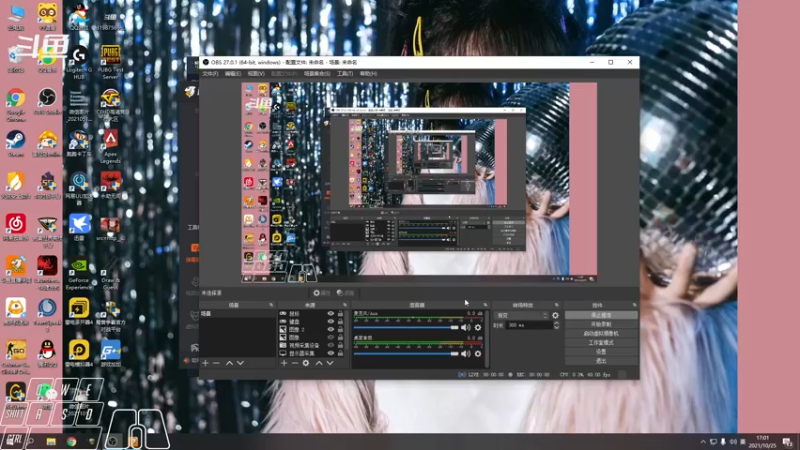Click the Studio Mode button in the Controls dock
Screen dimensions: 800x450
coord(601,343)
